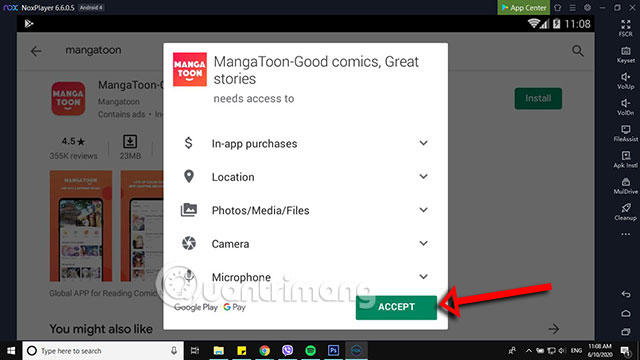The height and width of the screenshot is (360, 640).
Task: Expand In-app purchases permission details
Action: click(x=423, y=143)
